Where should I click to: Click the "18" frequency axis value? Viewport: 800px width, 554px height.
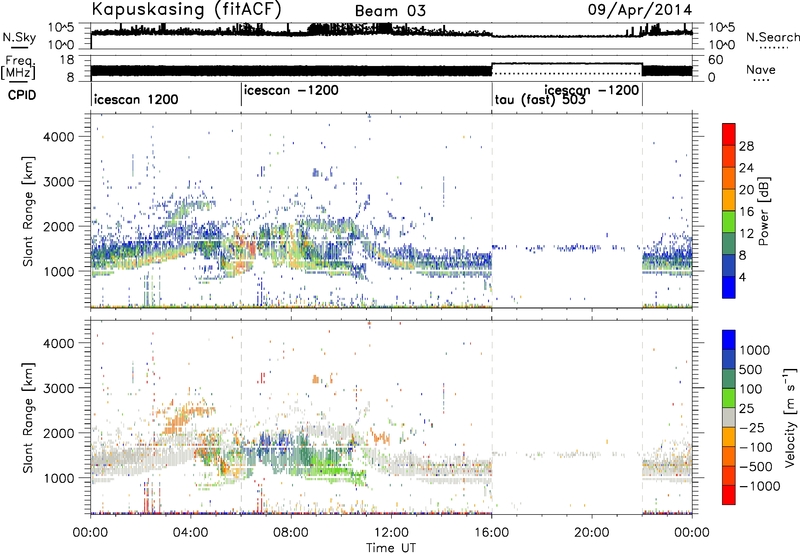[67, 60]
